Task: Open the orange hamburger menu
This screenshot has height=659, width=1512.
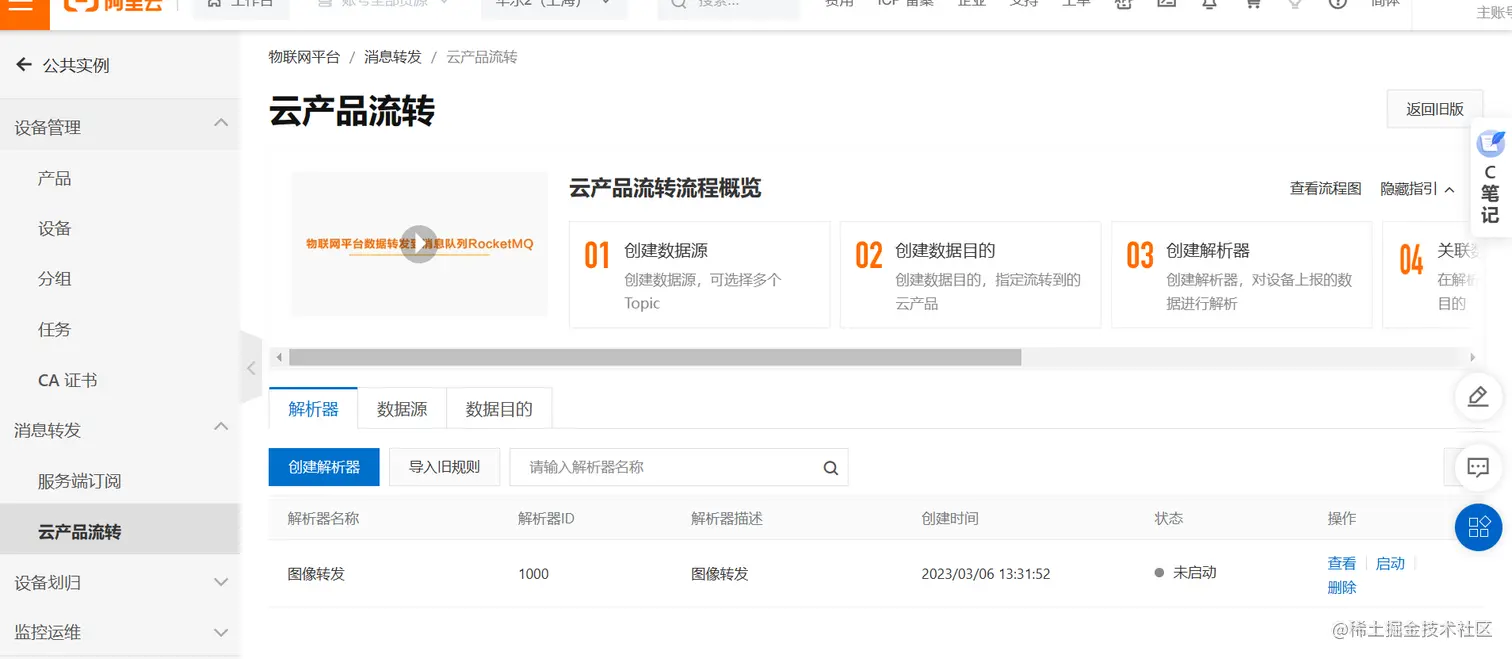Action: pos(22,5)
